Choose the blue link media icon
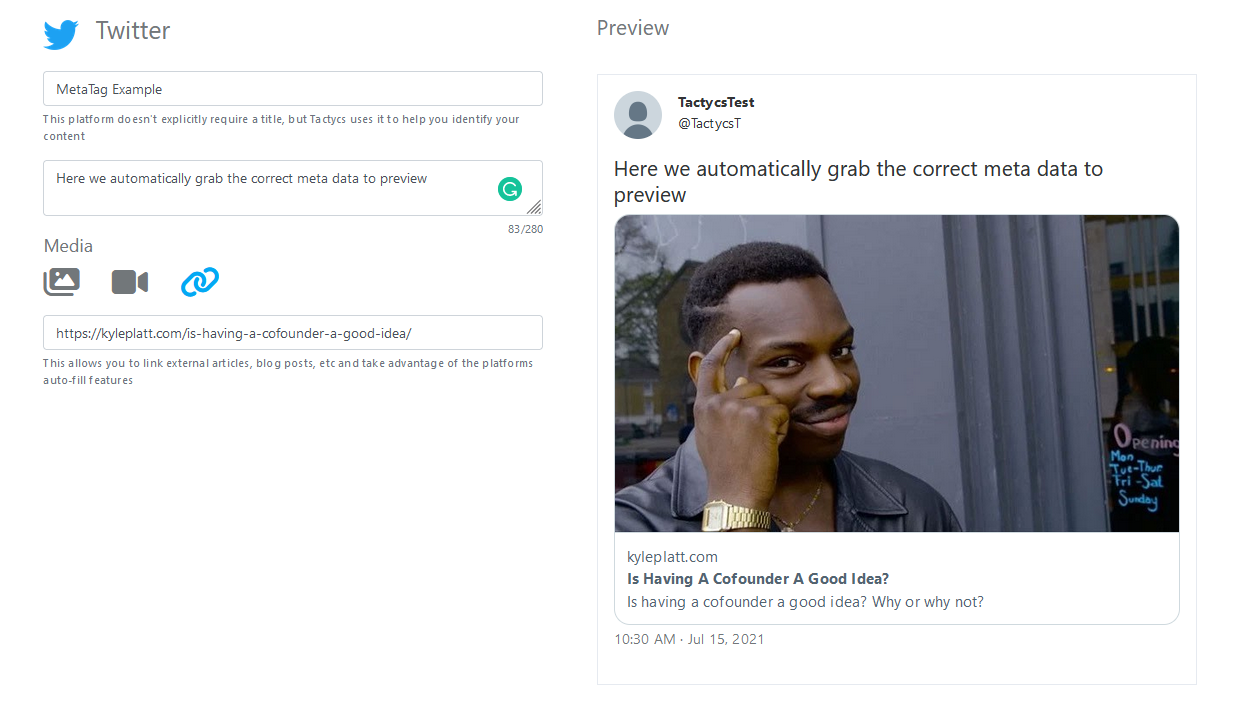 200,282
